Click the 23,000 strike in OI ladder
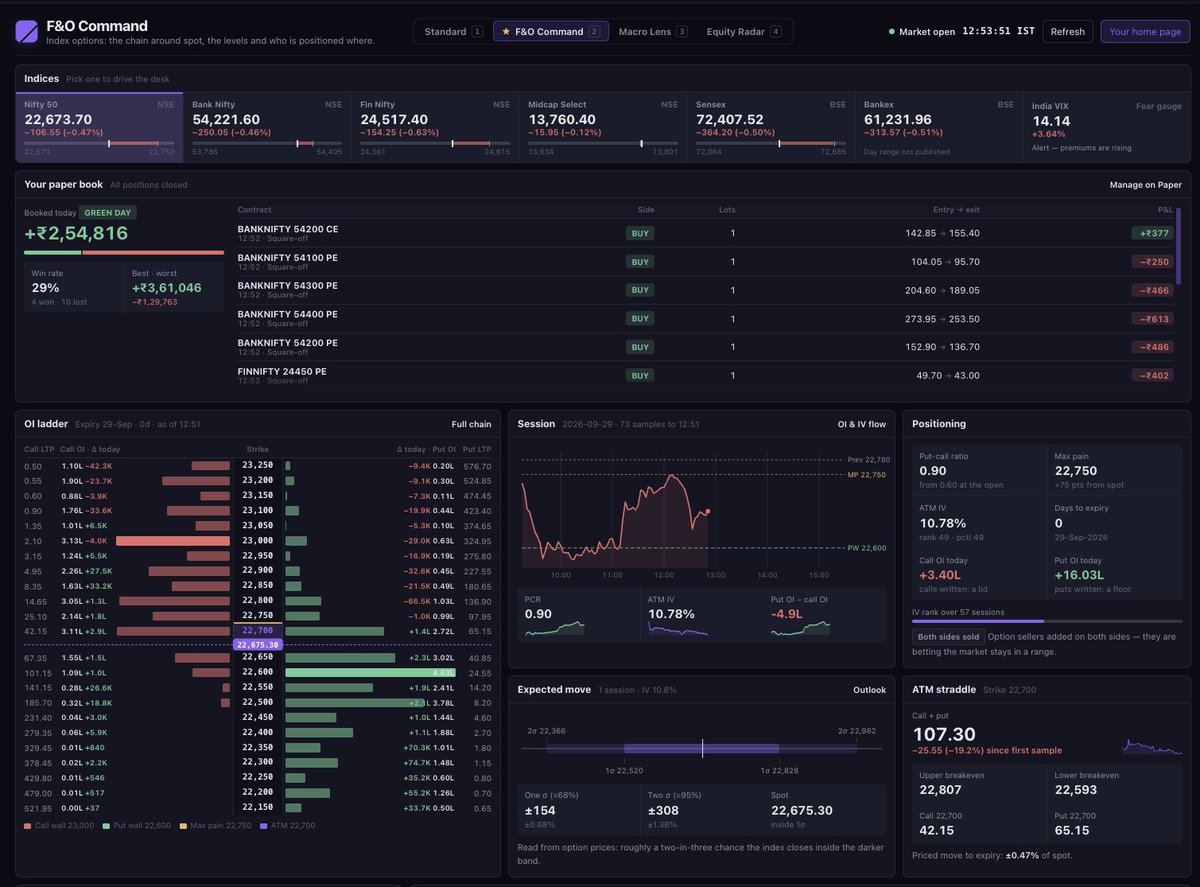This screenshot has width=1200, height=887. point(257,541)
